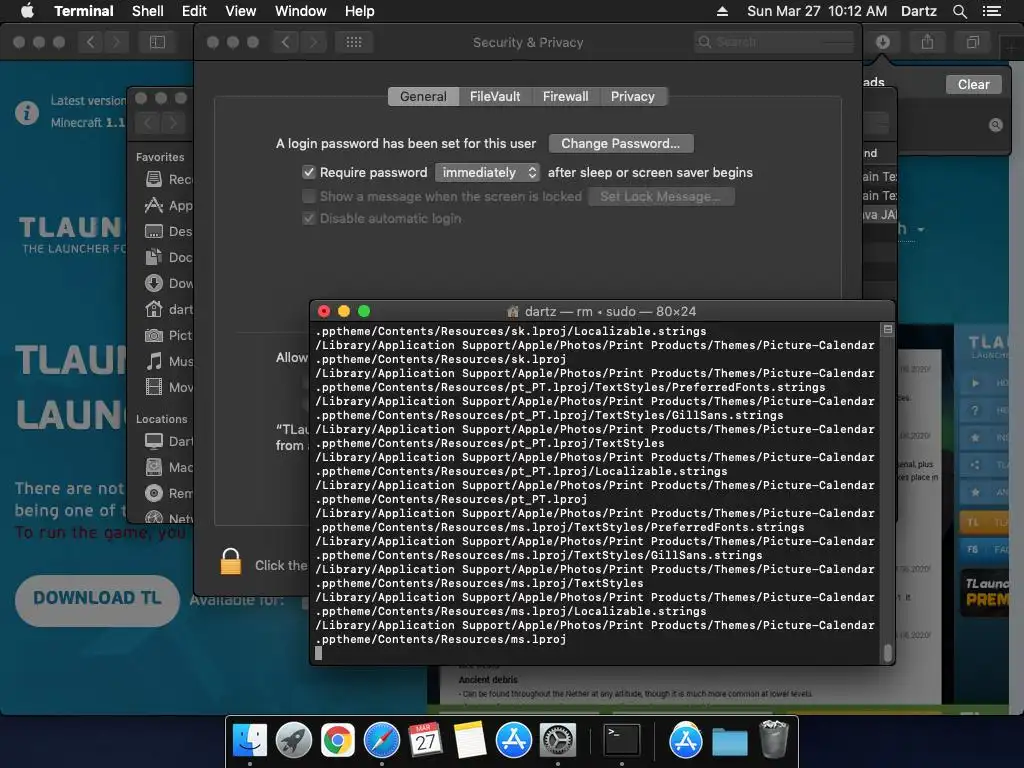
Task: Toggle the Require password checkbox
Action: coord(309,172)
